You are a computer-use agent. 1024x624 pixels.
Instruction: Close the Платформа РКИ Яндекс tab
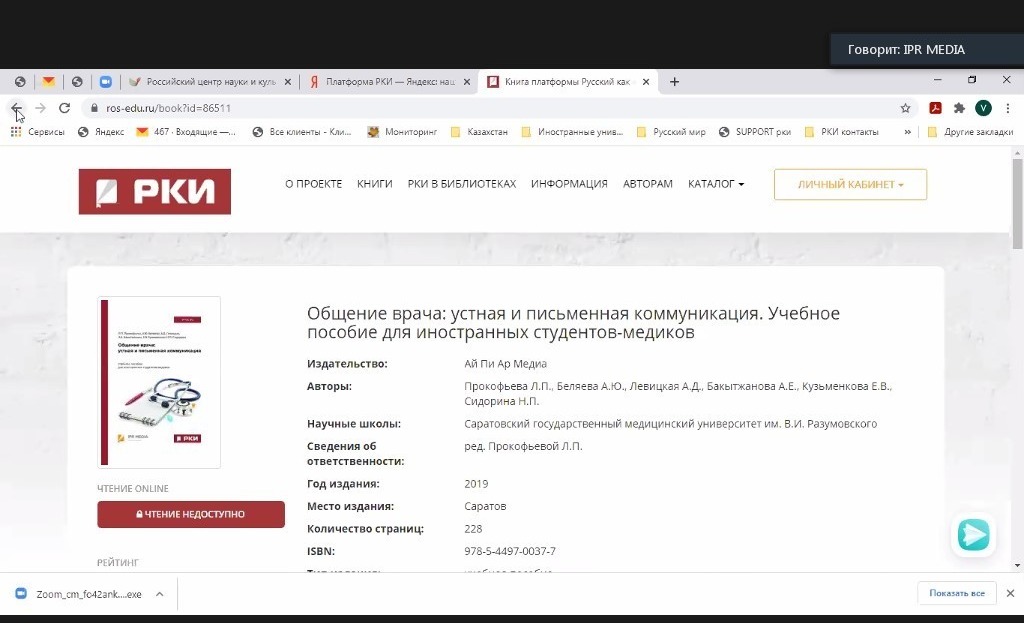click(466, 82)
